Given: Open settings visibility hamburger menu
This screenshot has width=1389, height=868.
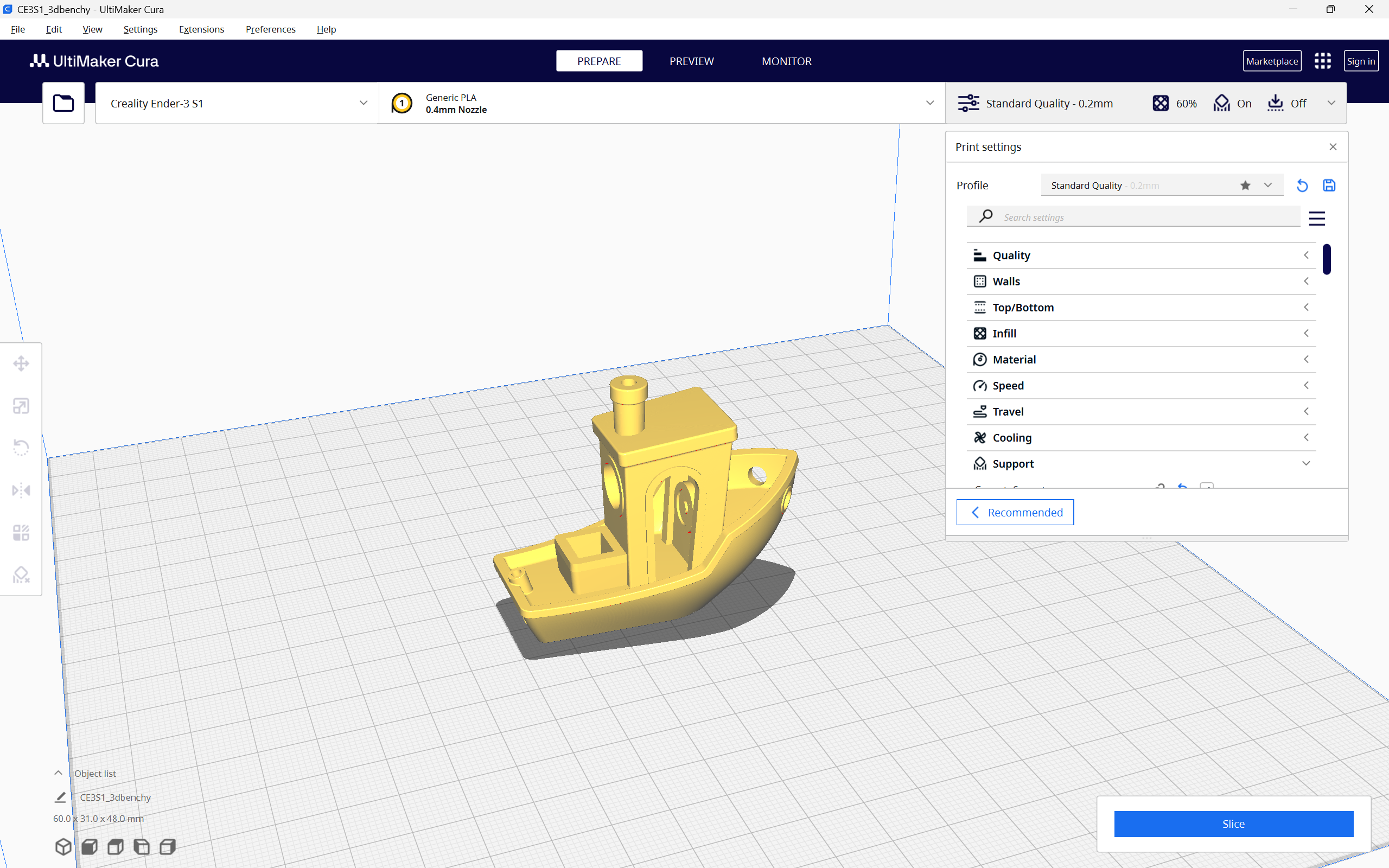Looking at the screenshot, I should pyautogui.click(x=1317, y=219).
